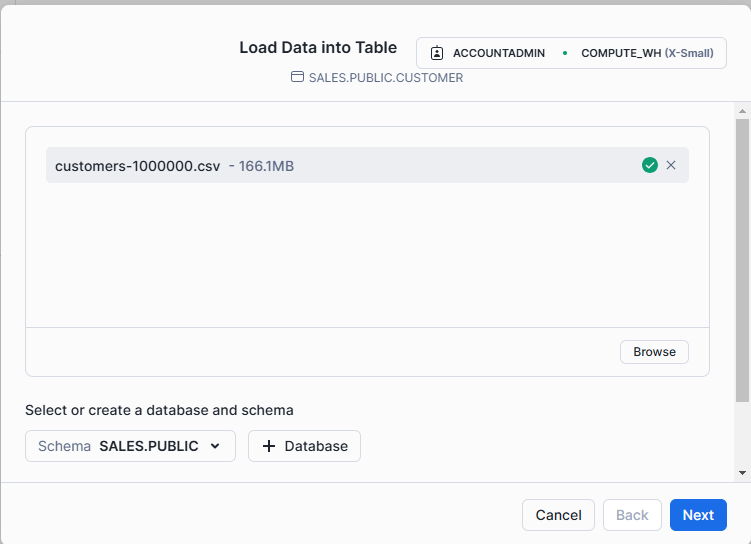Click the vertical scrollbar thumb
Viewport: 751px width, 544px height.
point(742,260)
